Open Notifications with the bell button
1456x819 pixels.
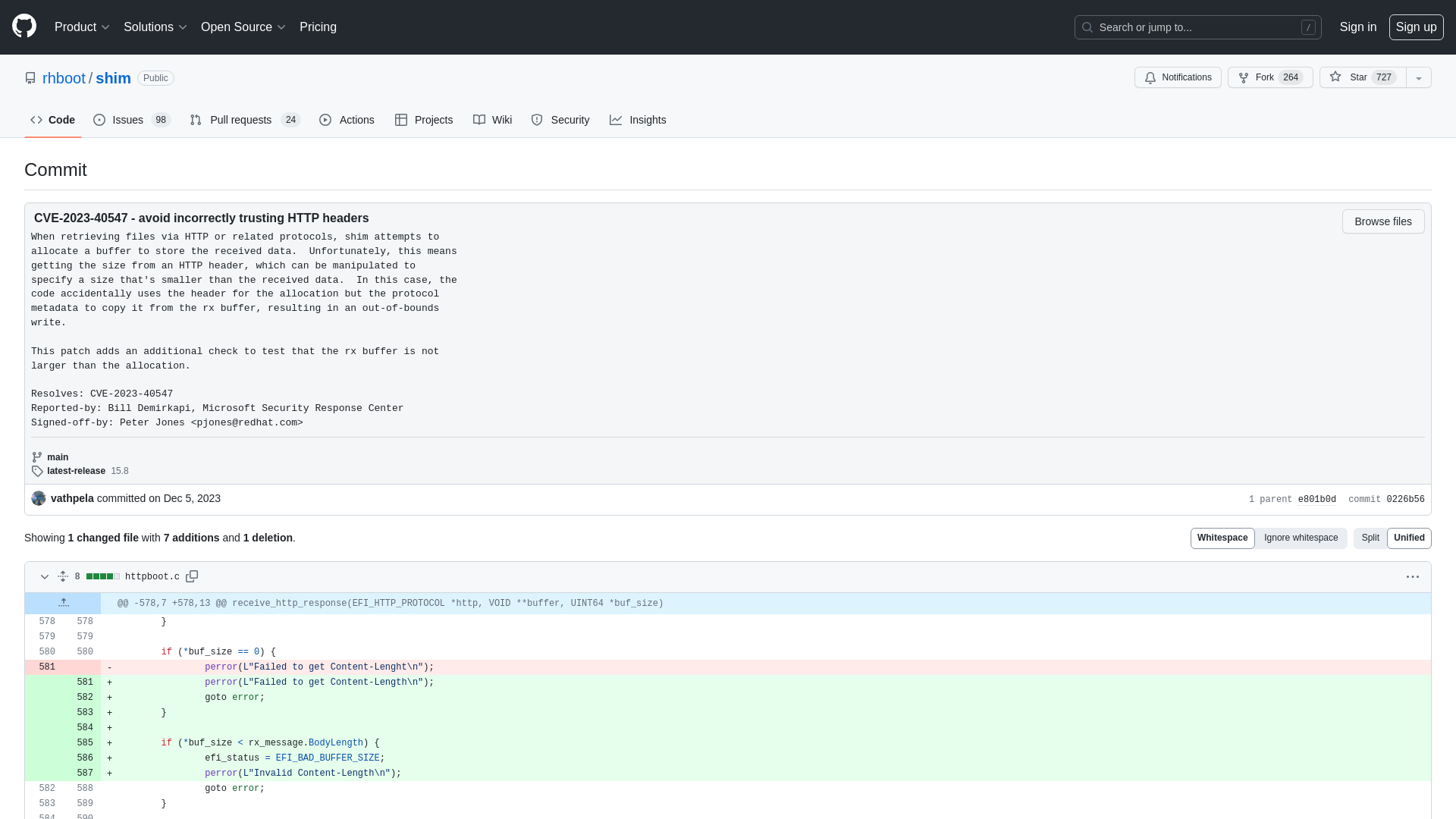pyautogui.click(x=1178, y=77)
